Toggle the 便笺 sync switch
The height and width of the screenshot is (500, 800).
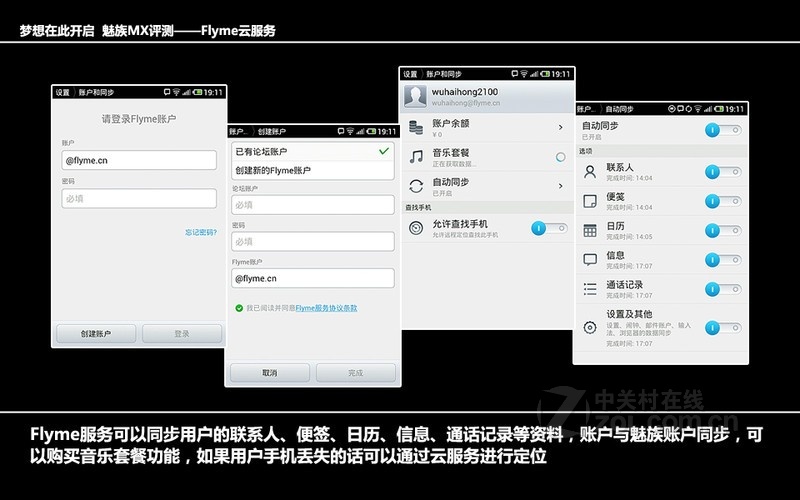coord(723,202)
